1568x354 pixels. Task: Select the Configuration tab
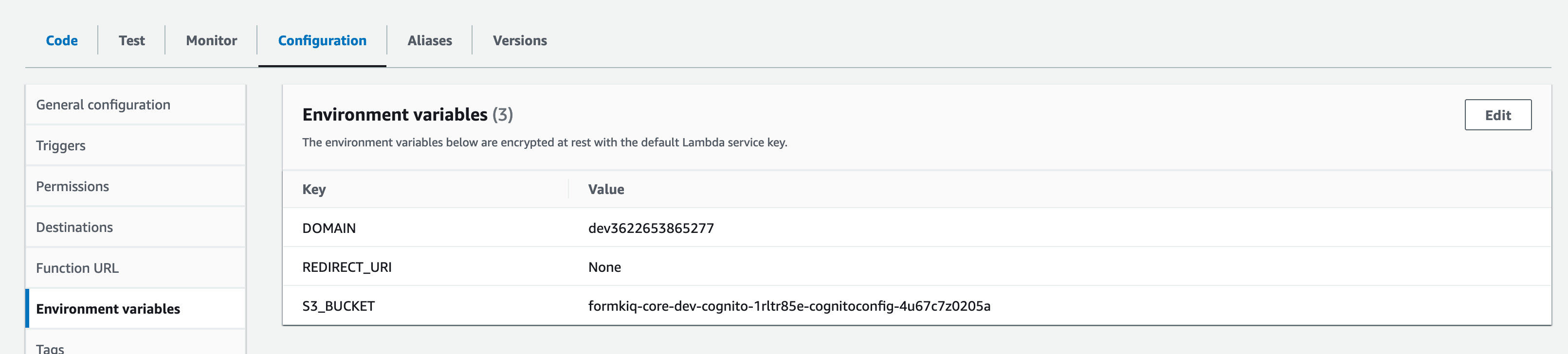pos(322,41)
